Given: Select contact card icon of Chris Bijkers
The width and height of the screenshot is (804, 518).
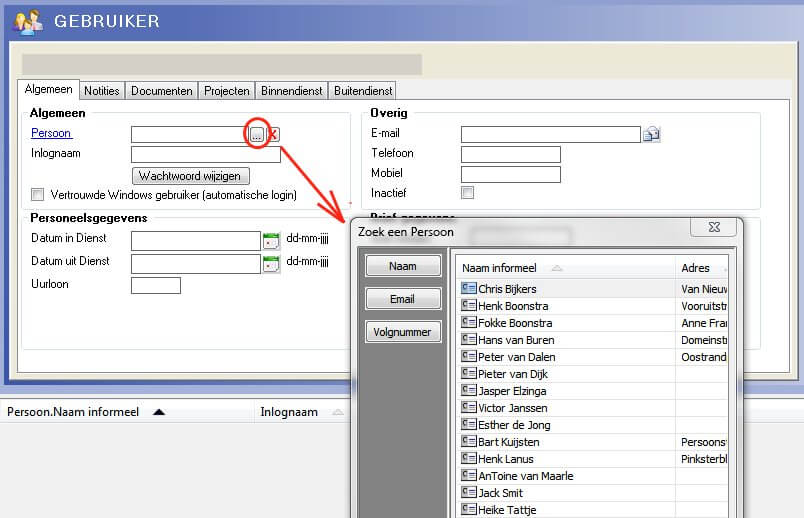Looking at the screenshot, I should (x=469, y=288).
